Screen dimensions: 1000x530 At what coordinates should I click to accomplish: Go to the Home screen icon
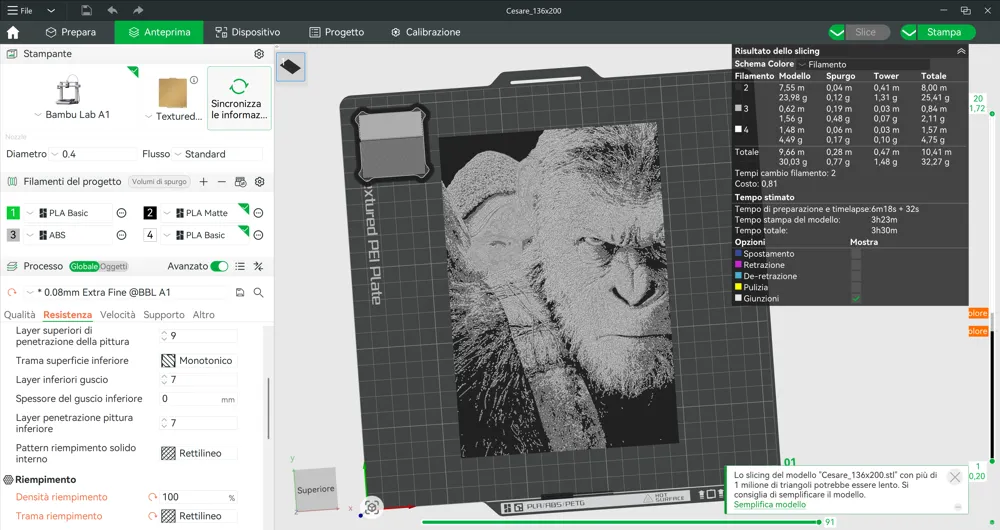[13, 32]
